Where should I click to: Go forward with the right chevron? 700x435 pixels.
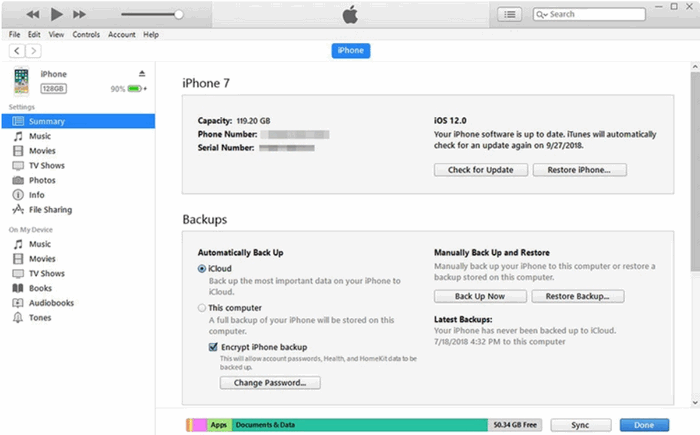click(33, 51)
